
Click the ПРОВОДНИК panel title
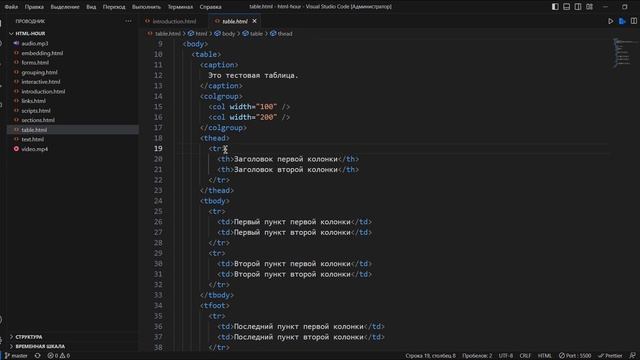[30, 21]
